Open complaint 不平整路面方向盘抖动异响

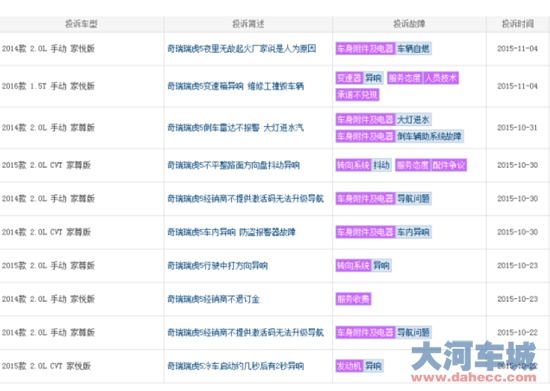click(x=233, y=165)
